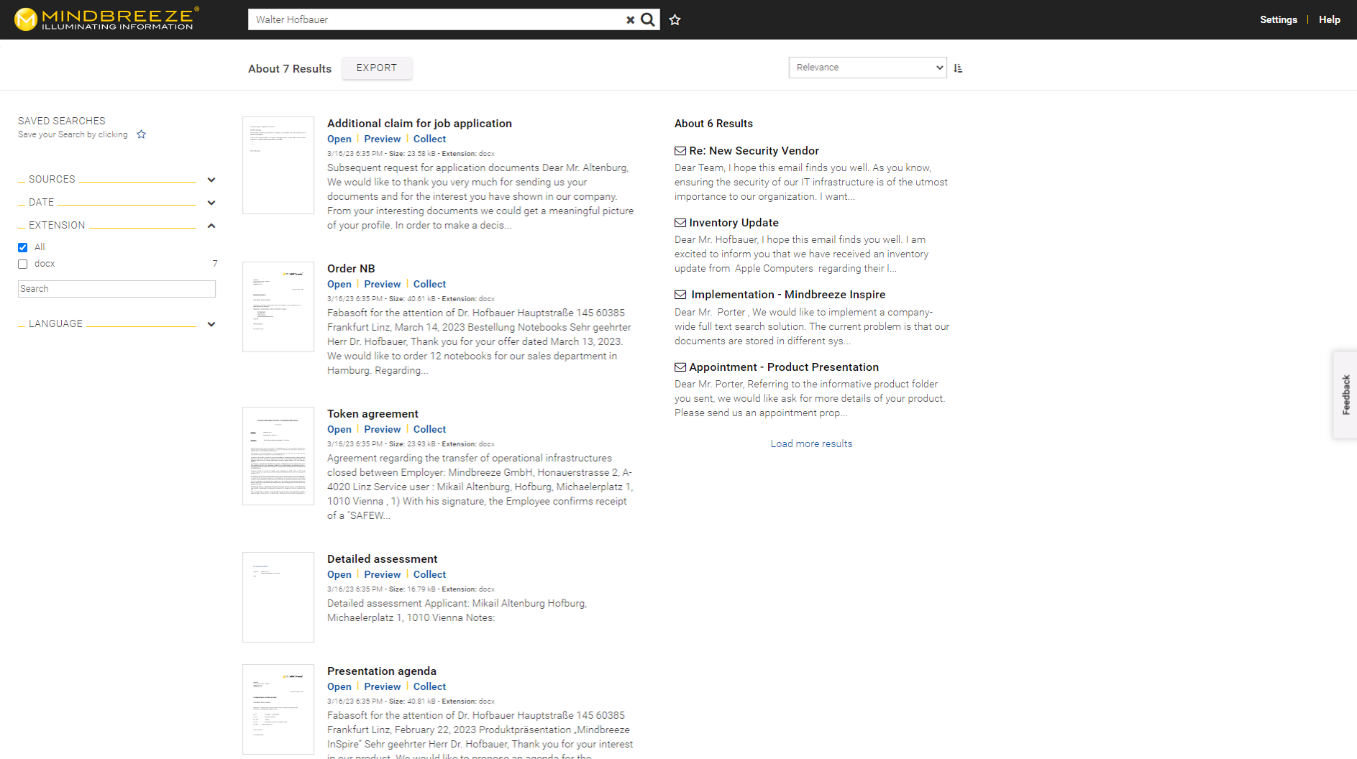The image size is (1357, 759).
Task: Open the Presentation agenda document
Action: (x=339, y=687)
